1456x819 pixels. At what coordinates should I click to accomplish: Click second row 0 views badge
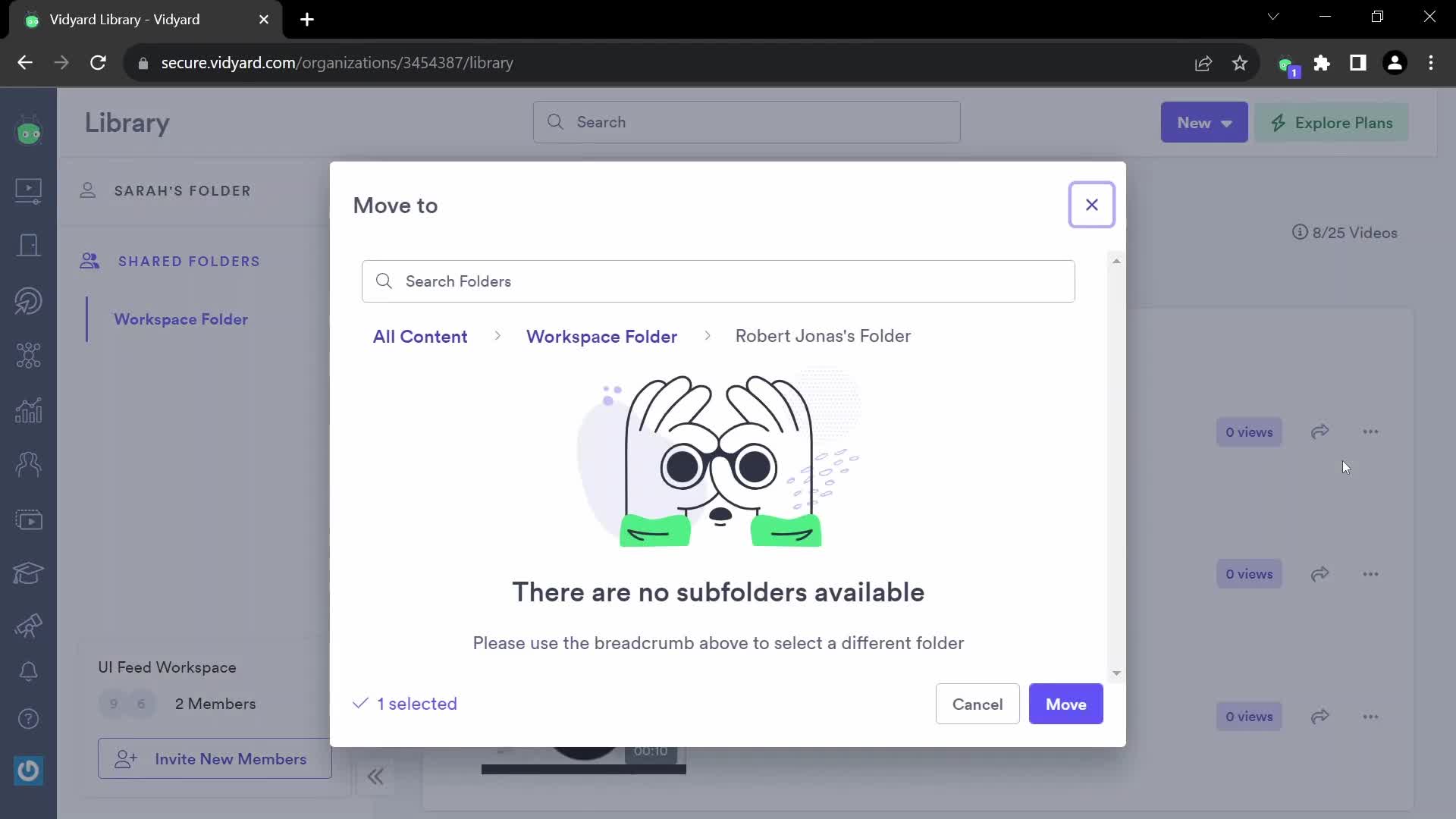click(1249, 574)
